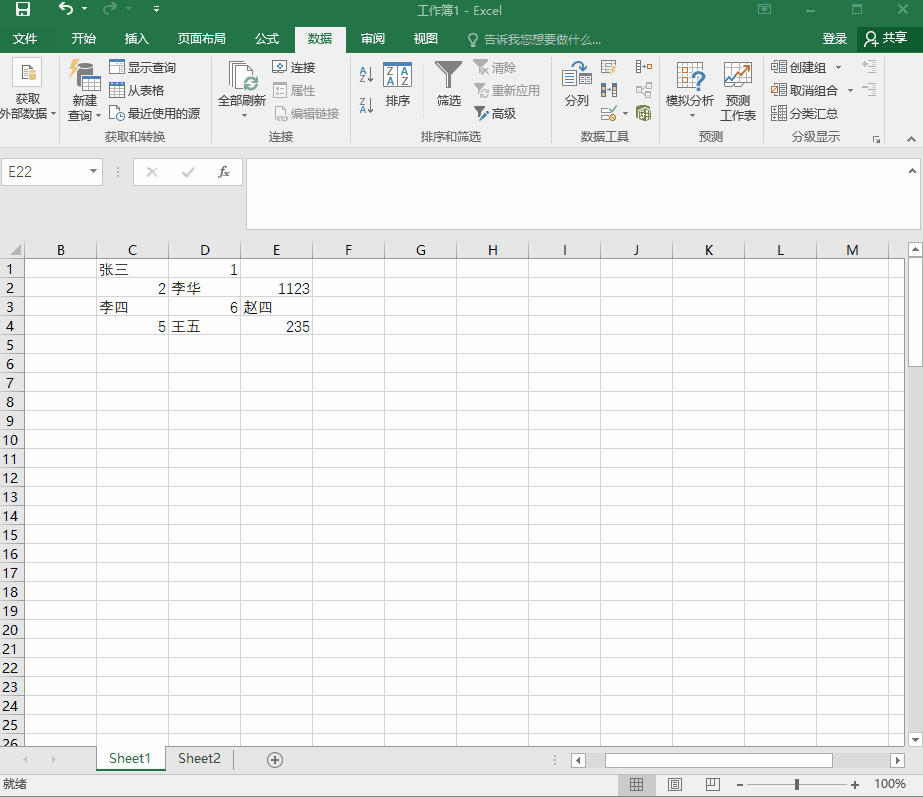
Task: Click 预测工作表 forecast sheet
Action: click(x=738, y=91)
